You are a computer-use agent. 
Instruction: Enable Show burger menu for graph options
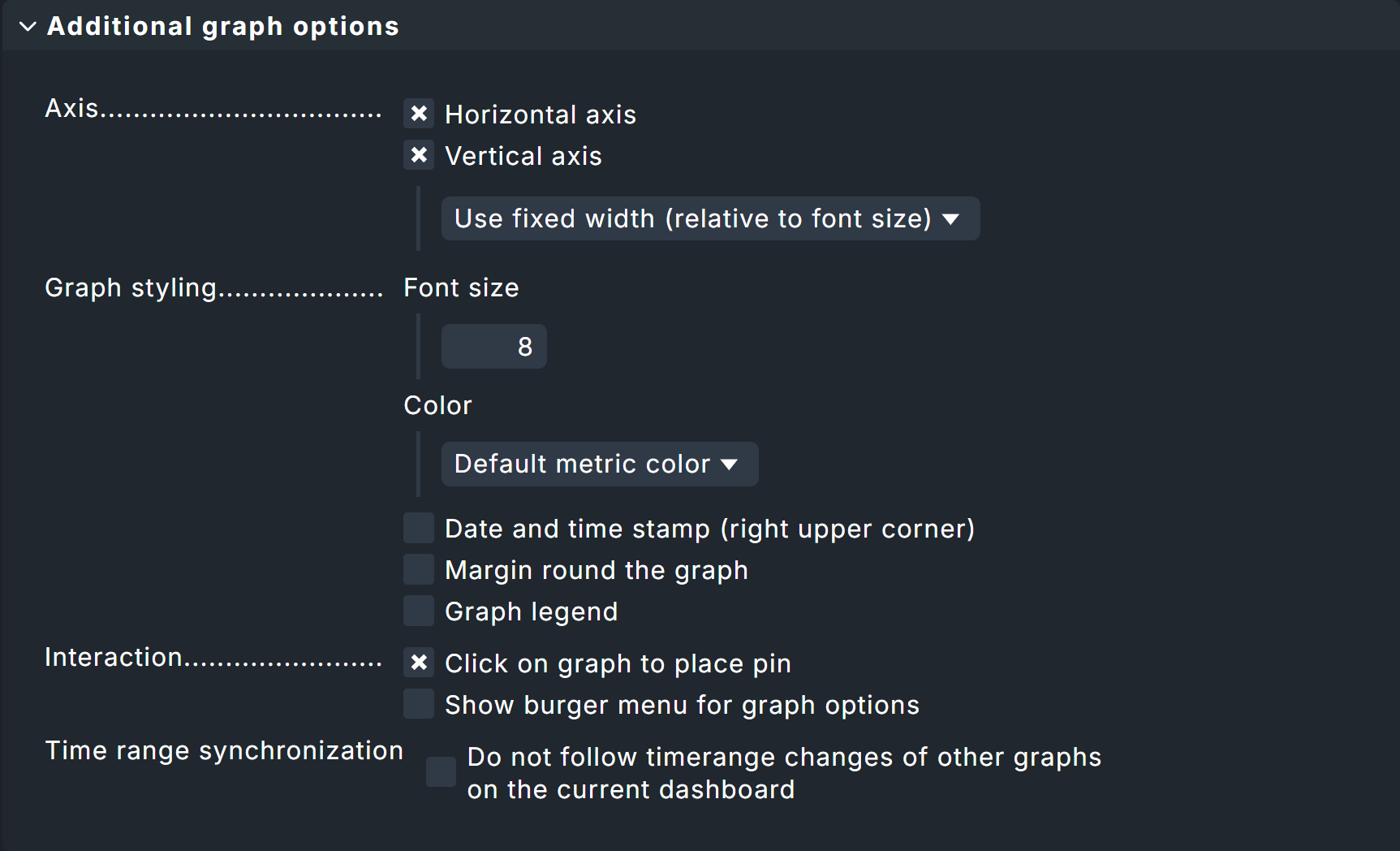pos(418,704)
